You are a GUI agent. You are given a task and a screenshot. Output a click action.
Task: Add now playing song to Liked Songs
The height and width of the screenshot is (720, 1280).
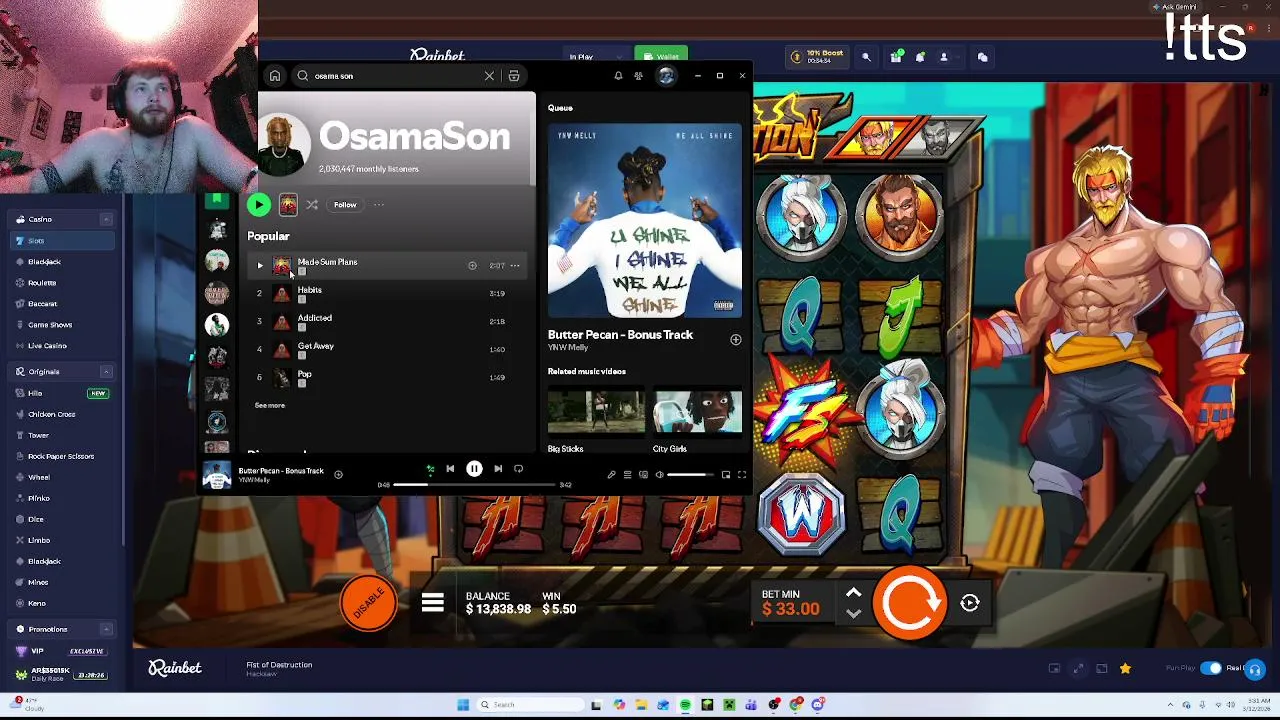[338, 475]
